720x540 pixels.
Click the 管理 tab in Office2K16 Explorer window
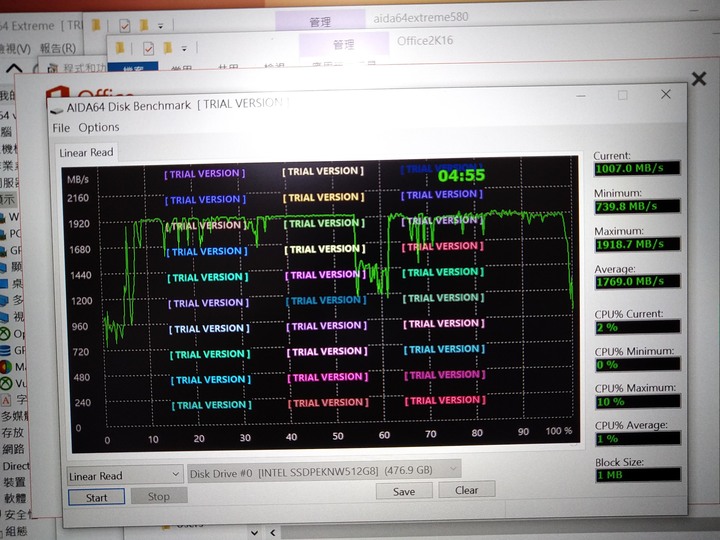(x=343, y=45)
